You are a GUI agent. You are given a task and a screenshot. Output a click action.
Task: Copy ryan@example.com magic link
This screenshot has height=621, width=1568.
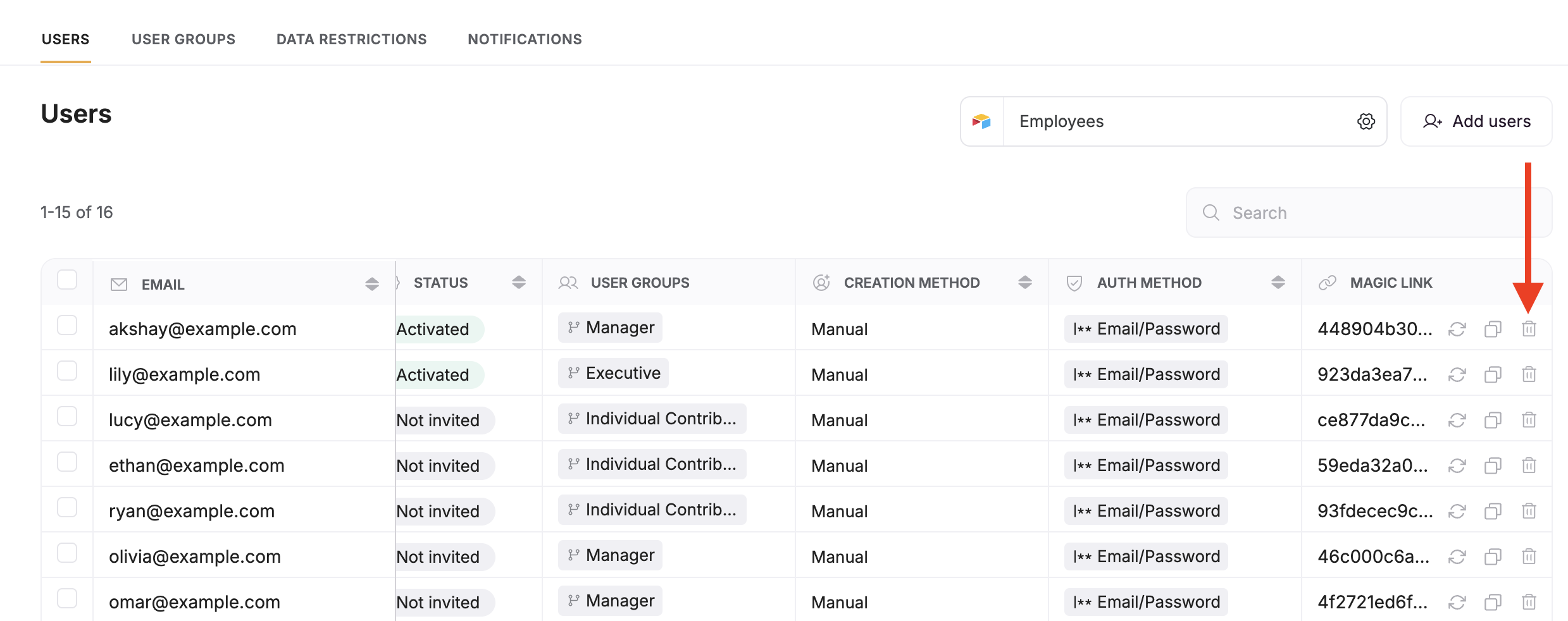(1493, 511)
